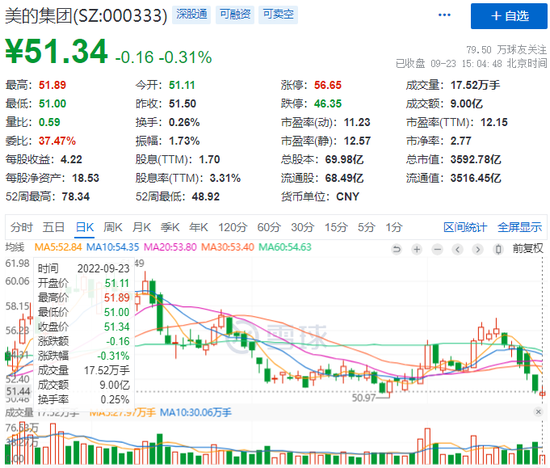The image size is (550, 468).
Task: Click the 成交量 value 17.52万手 in stats grid
Action: tap(475, 85)
